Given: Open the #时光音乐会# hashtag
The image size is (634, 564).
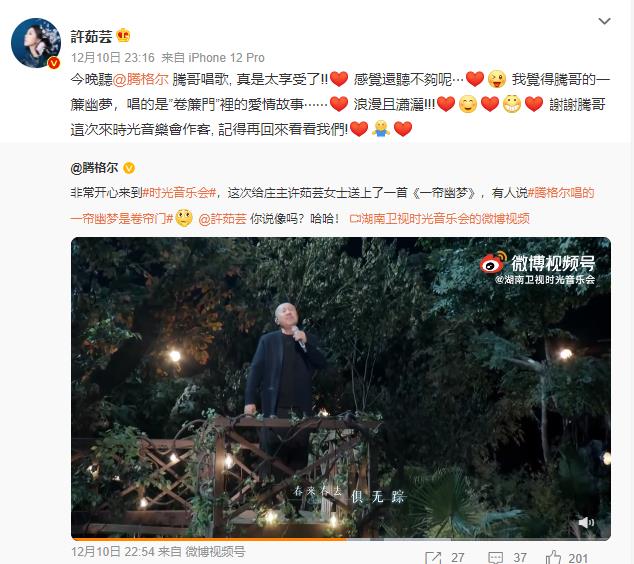Looking at the screenshot, I should click(180, 193).
